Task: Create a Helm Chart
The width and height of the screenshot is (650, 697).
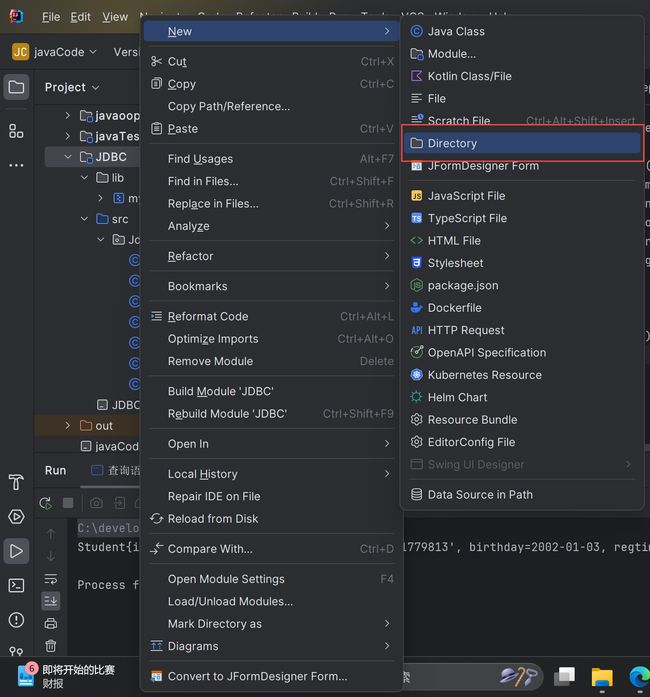Action: 522,397
